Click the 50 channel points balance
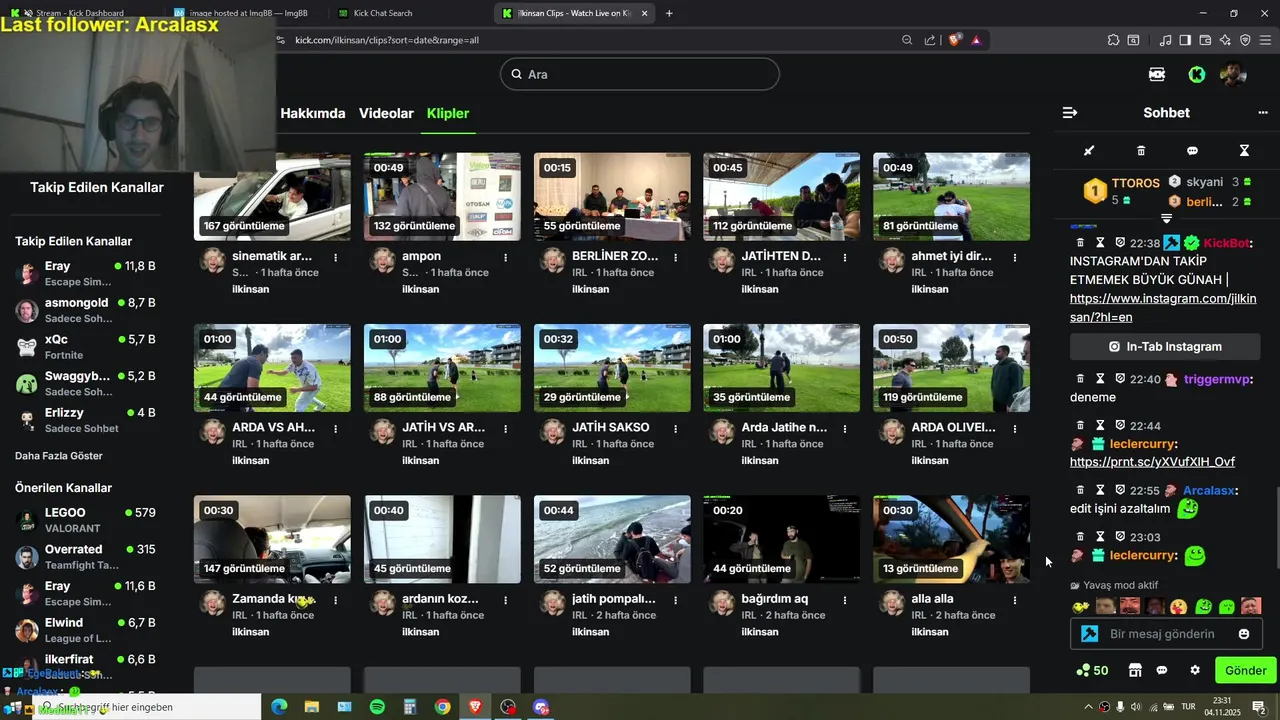1280x720 pixels. (1092, 670)
